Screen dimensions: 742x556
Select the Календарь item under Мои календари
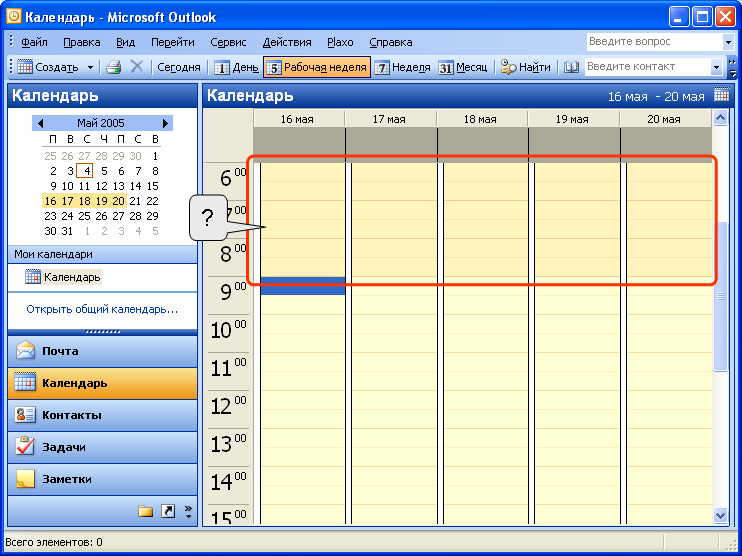click(x=63, y=277)
